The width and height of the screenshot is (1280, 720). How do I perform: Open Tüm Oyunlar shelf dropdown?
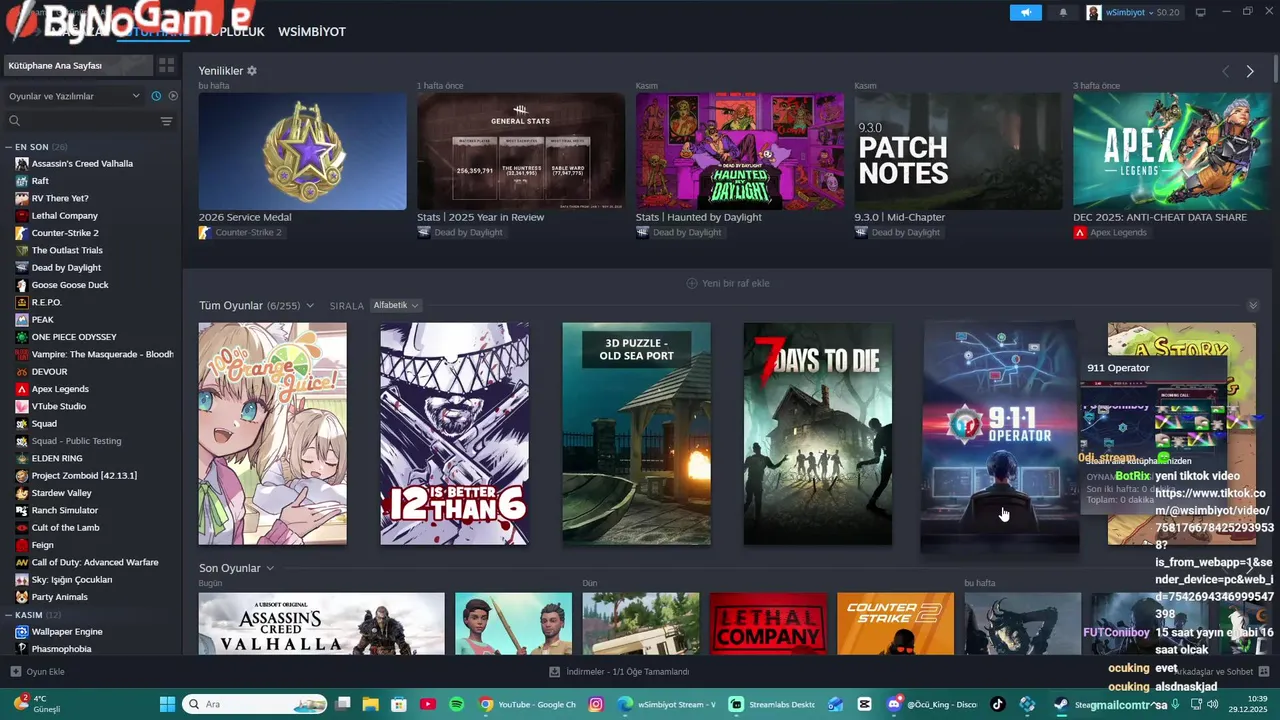(x=310, y=305)
